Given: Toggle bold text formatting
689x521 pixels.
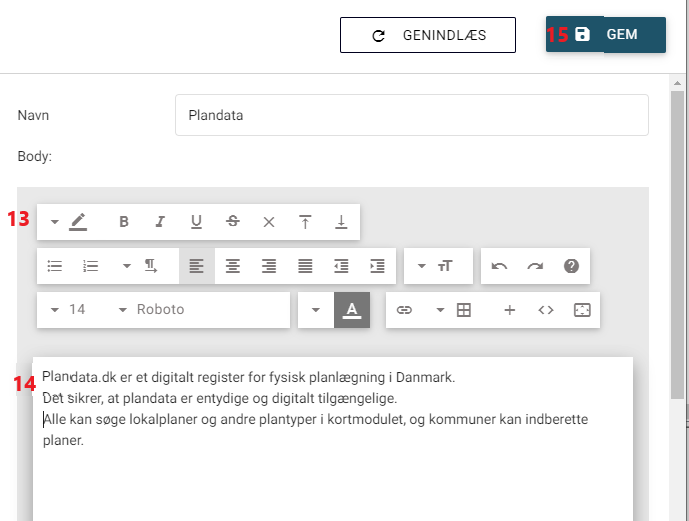Looking at the screenshot, I should (x=124, y=222).
